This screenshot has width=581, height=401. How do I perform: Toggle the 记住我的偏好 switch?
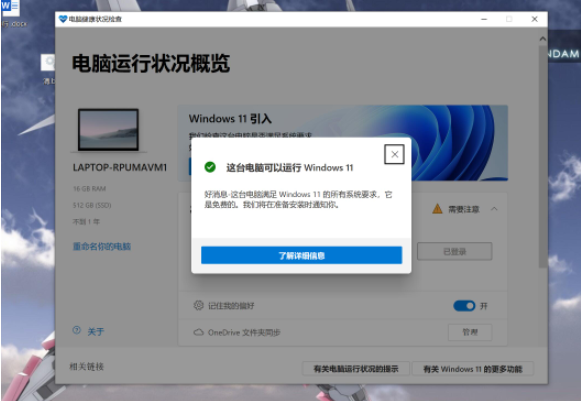464,306
